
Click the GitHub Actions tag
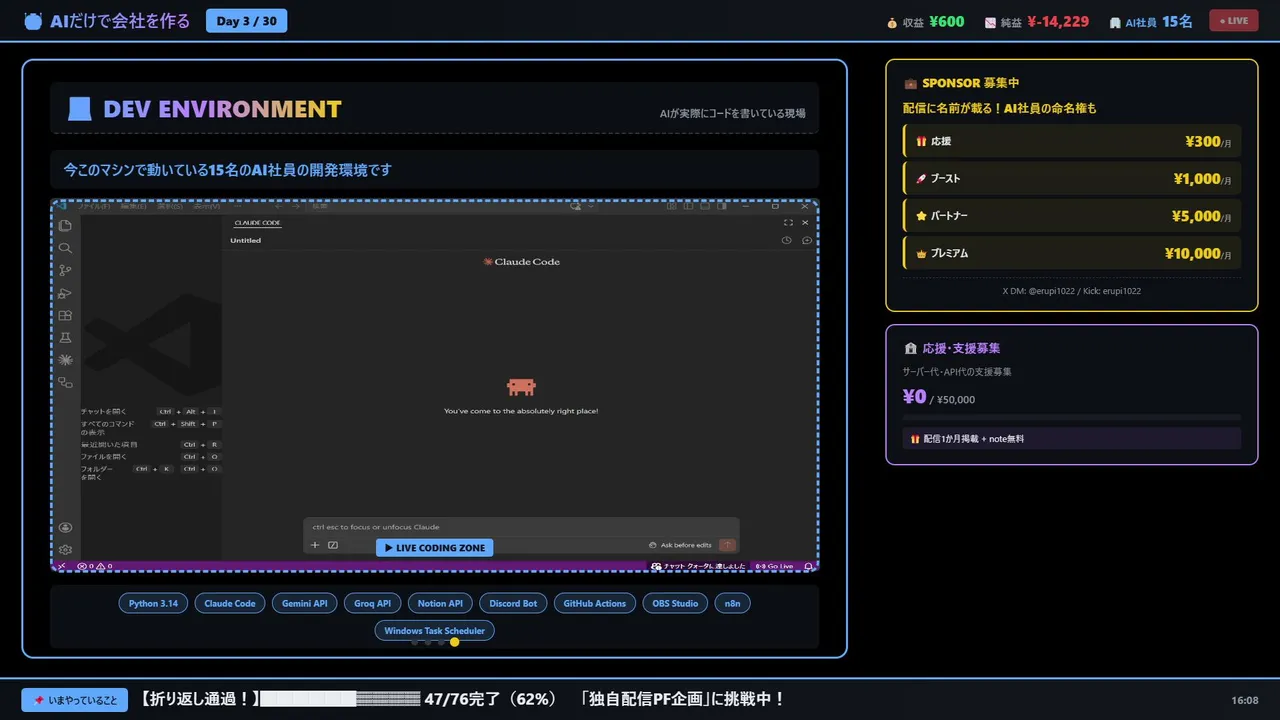[x=595, y=603]
